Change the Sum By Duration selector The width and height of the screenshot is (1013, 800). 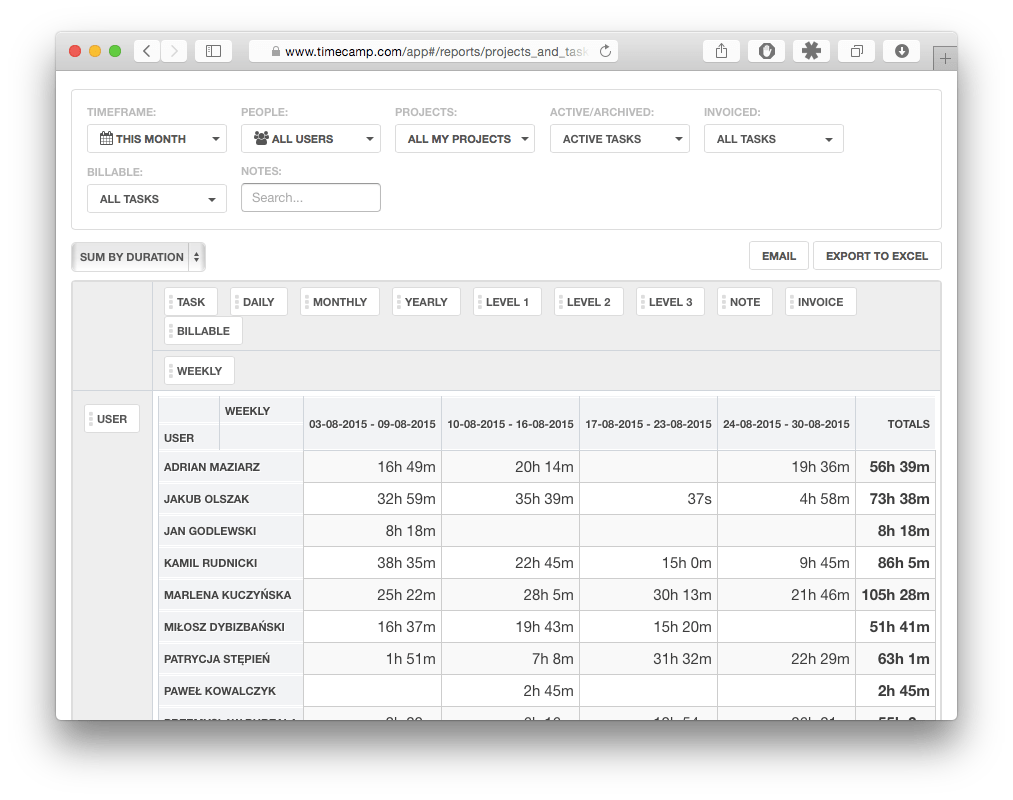pos(138,257)
